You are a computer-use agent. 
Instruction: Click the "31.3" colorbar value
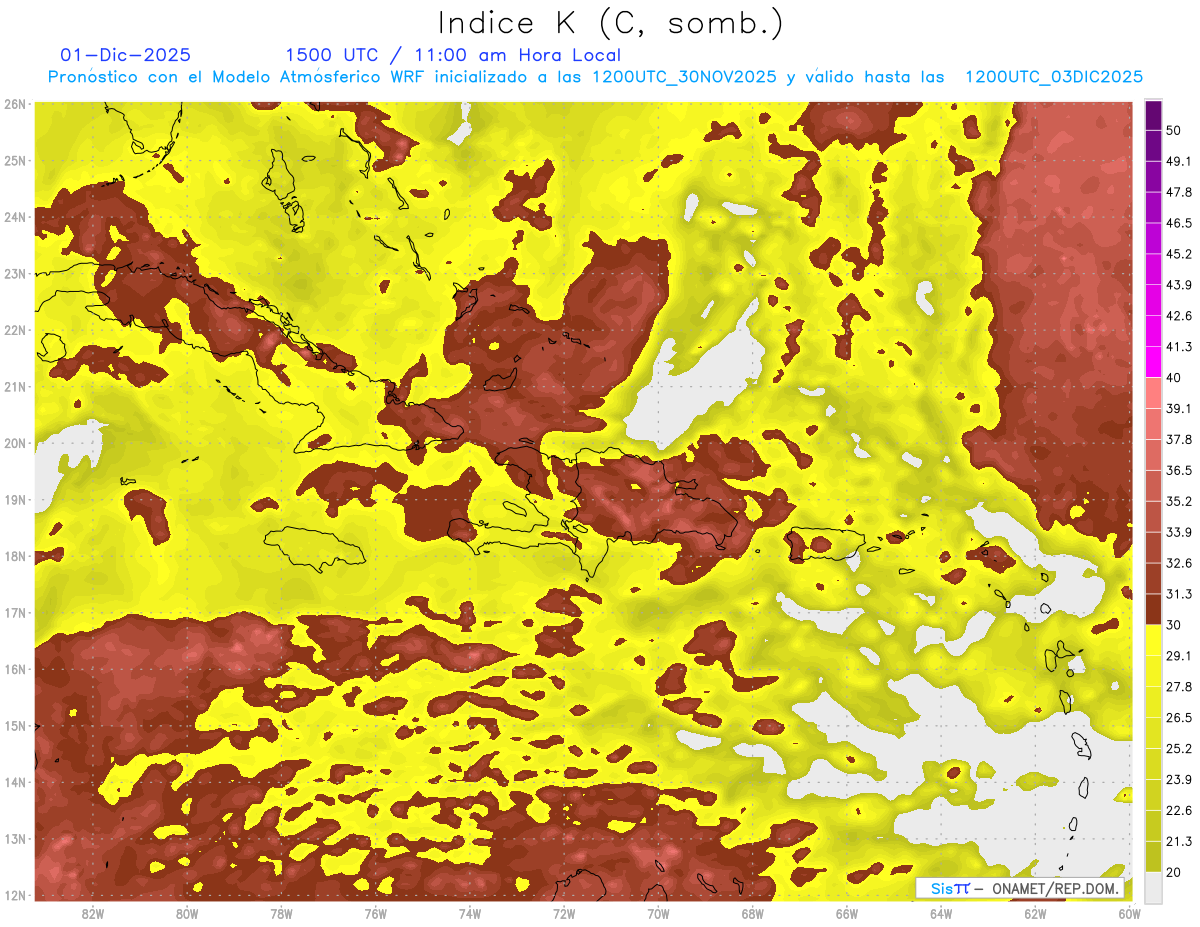click(x=1179, y=594)
